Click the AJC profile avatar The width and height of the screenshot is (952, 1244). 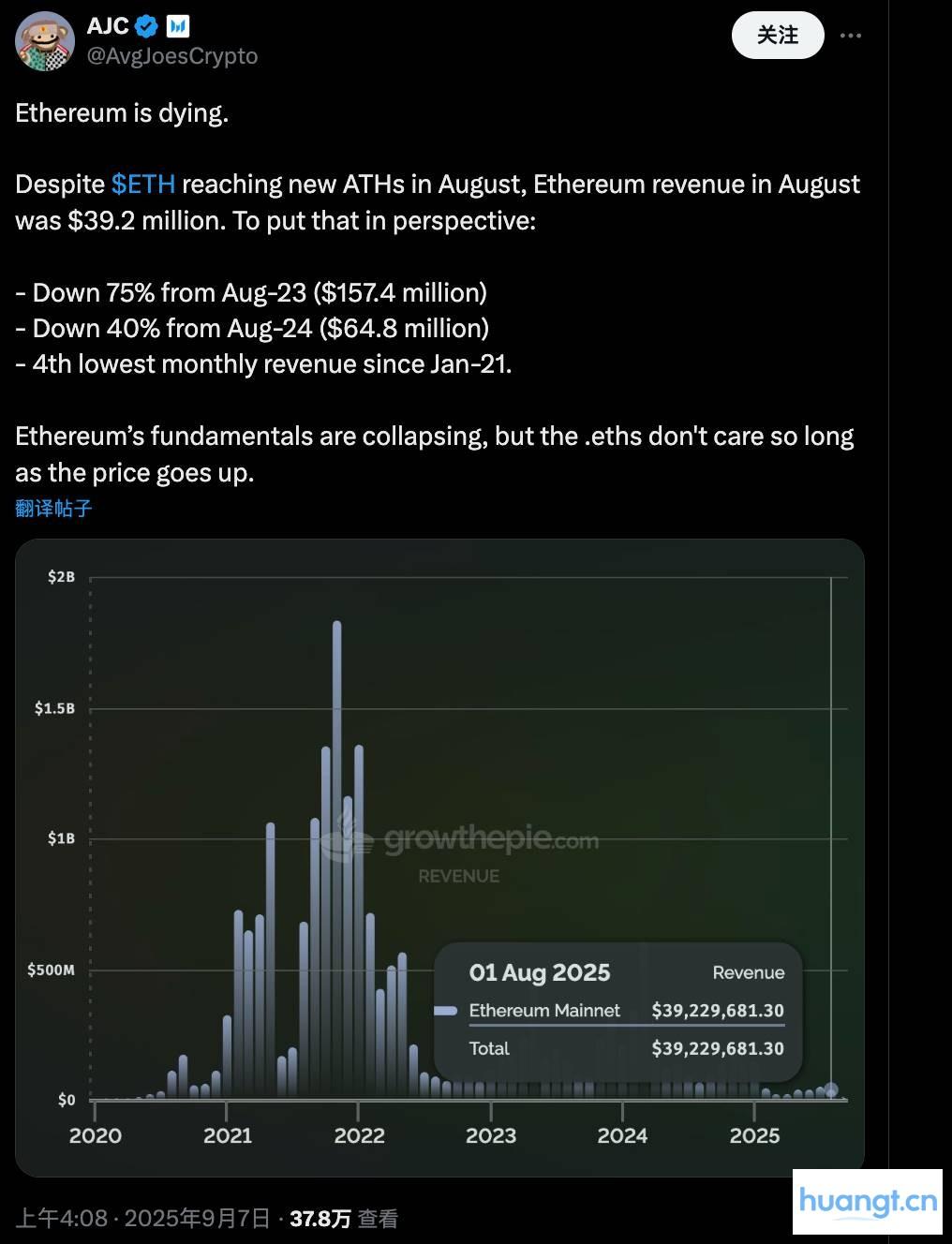pyautogui.click(x=45, y=41)
